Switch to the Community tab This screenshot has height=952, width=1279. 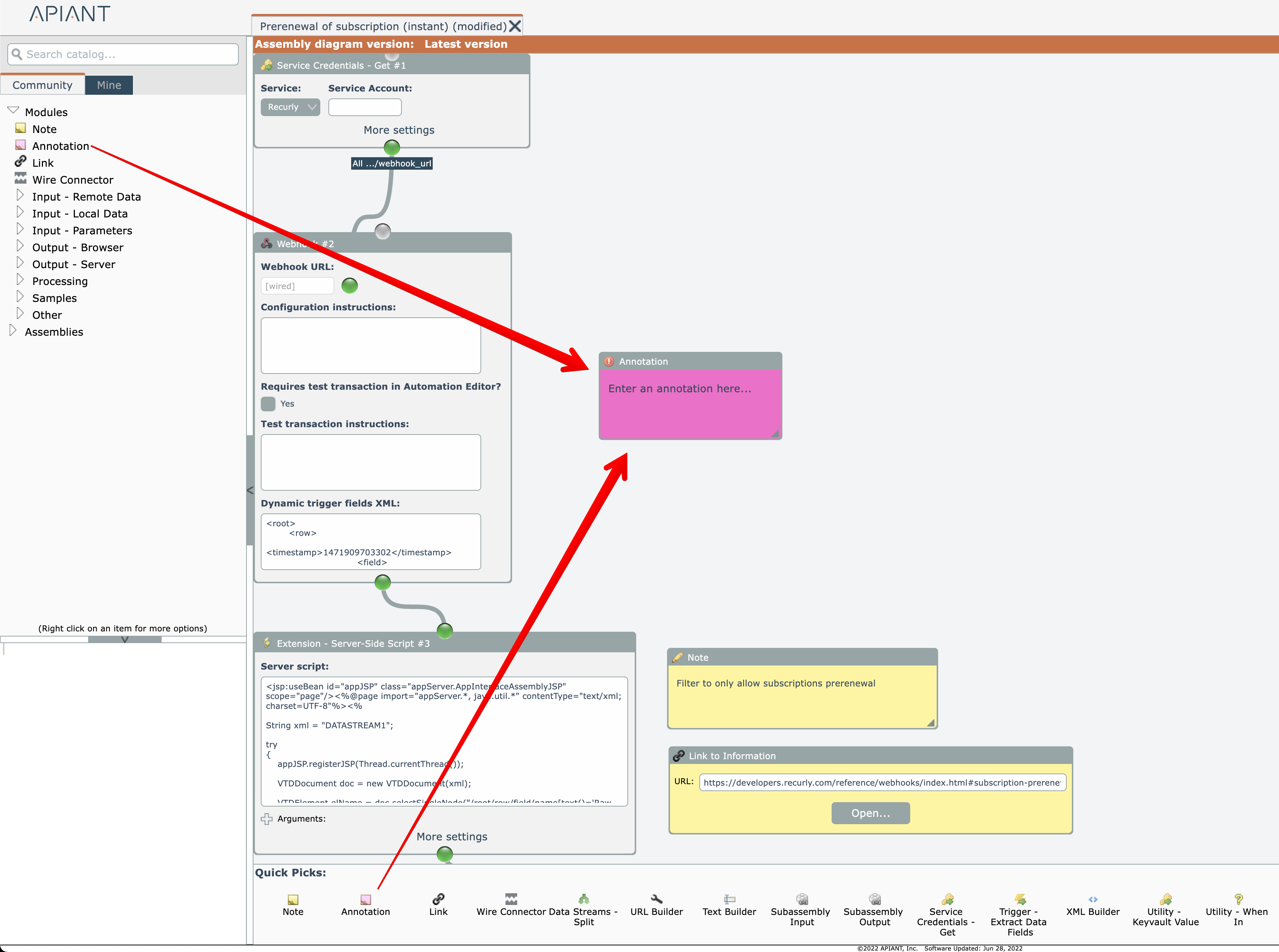[x=43, y=85]
